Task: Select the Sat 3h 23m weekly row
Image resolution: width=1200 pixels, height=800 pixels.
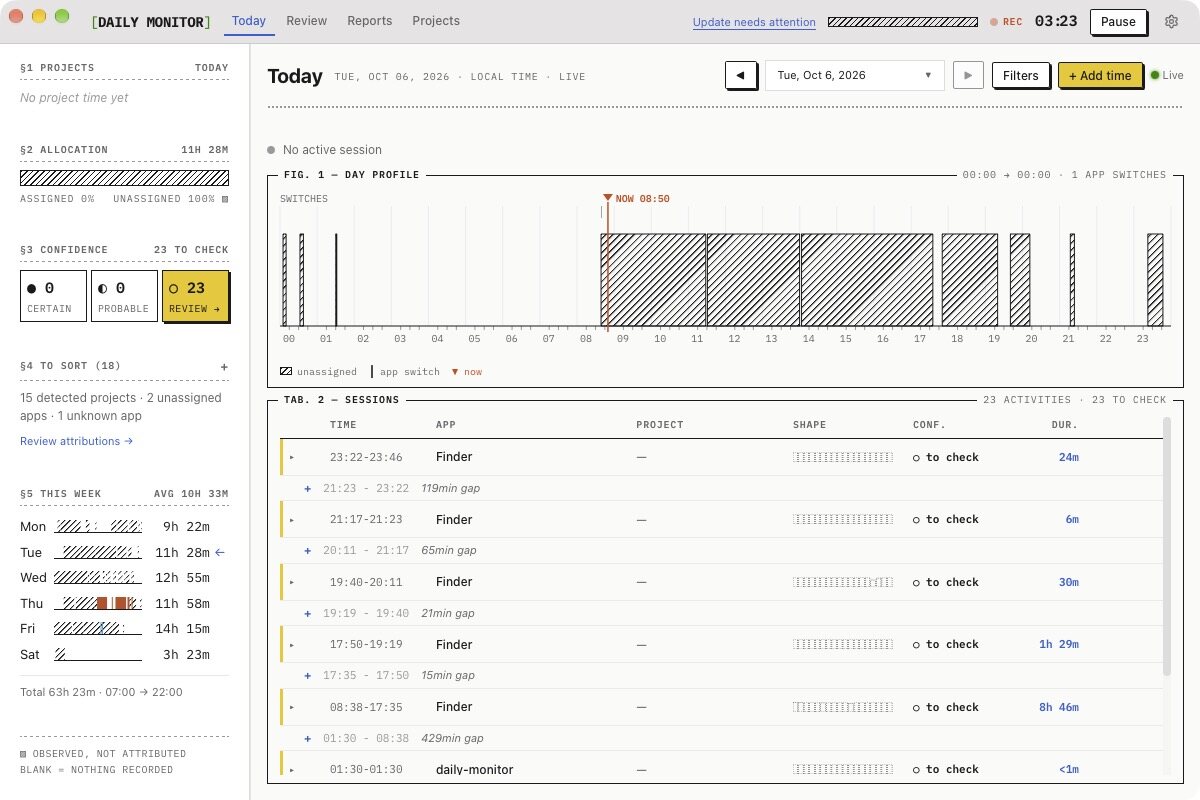Action: (x=124, y=655)
